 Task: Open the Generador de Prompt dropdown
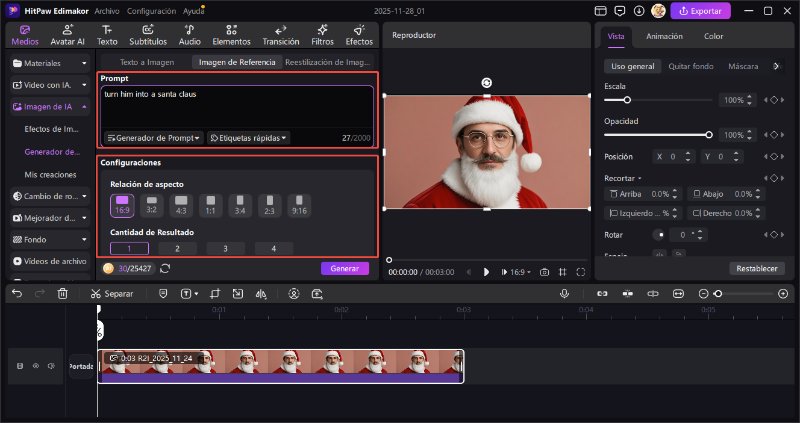pos(154,138)
